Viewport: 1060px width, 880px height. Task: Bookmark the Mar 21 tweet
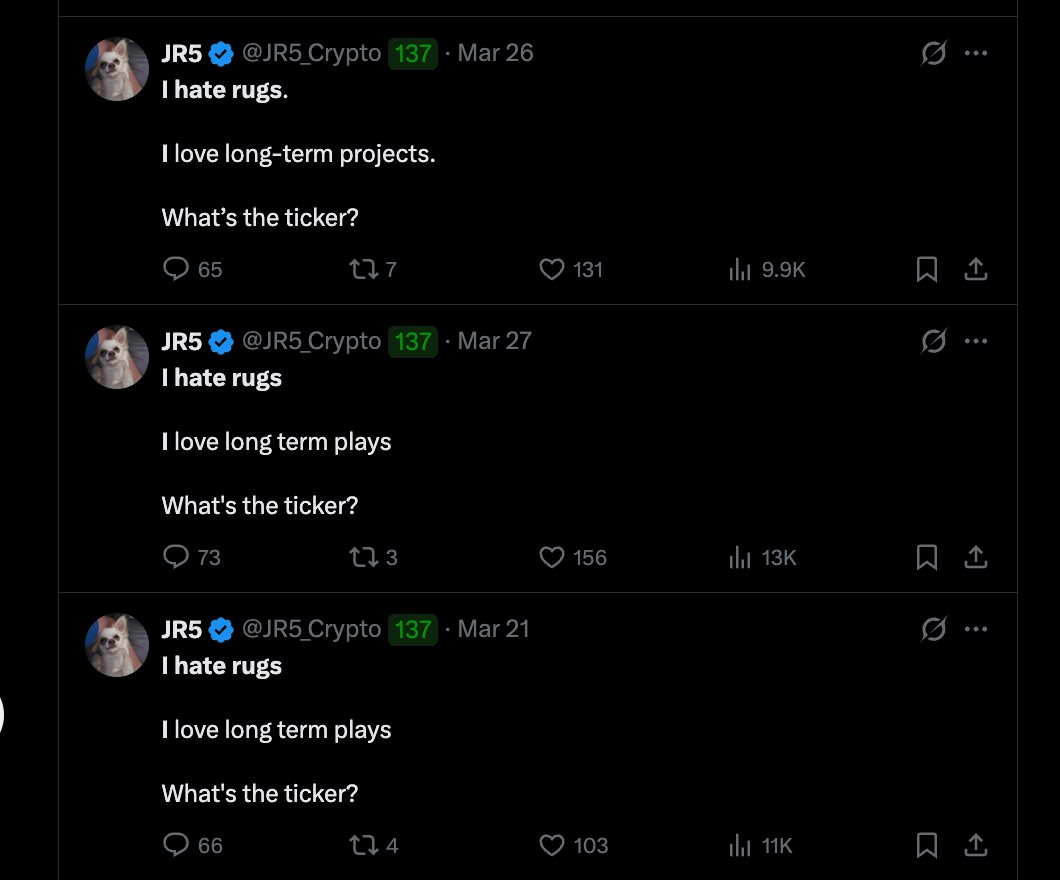click(927, 845)
